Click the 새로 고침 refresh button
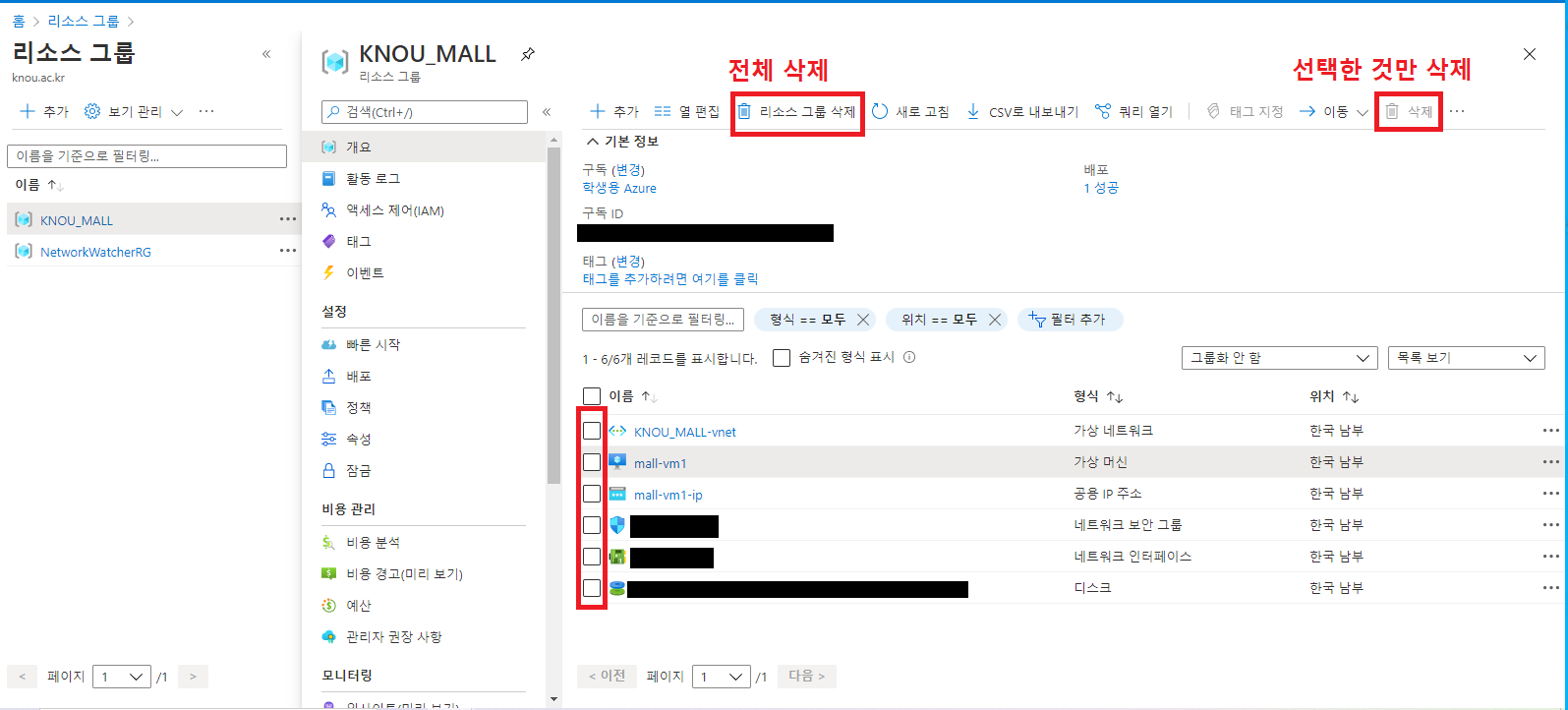Screen dimensions: 1568x710 coord(910,112)
